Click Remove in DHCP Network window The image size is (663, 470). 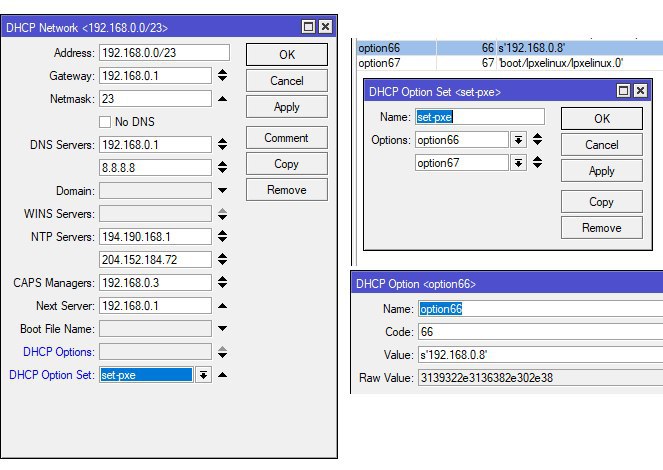pyautogui.click(x=287, y=190)
